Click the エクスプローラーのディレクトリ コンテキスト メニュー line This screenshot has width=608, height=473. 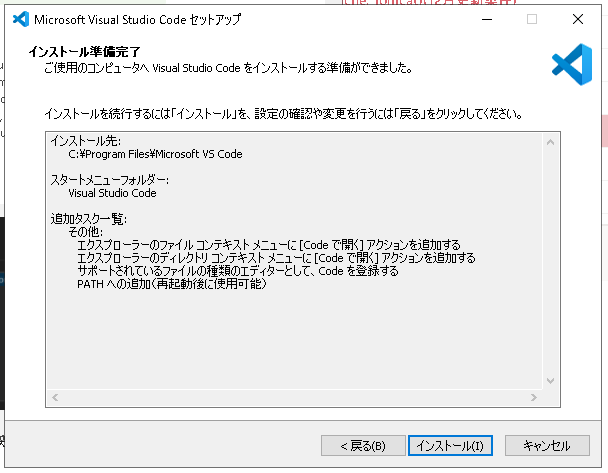click(x=276, y=258)
